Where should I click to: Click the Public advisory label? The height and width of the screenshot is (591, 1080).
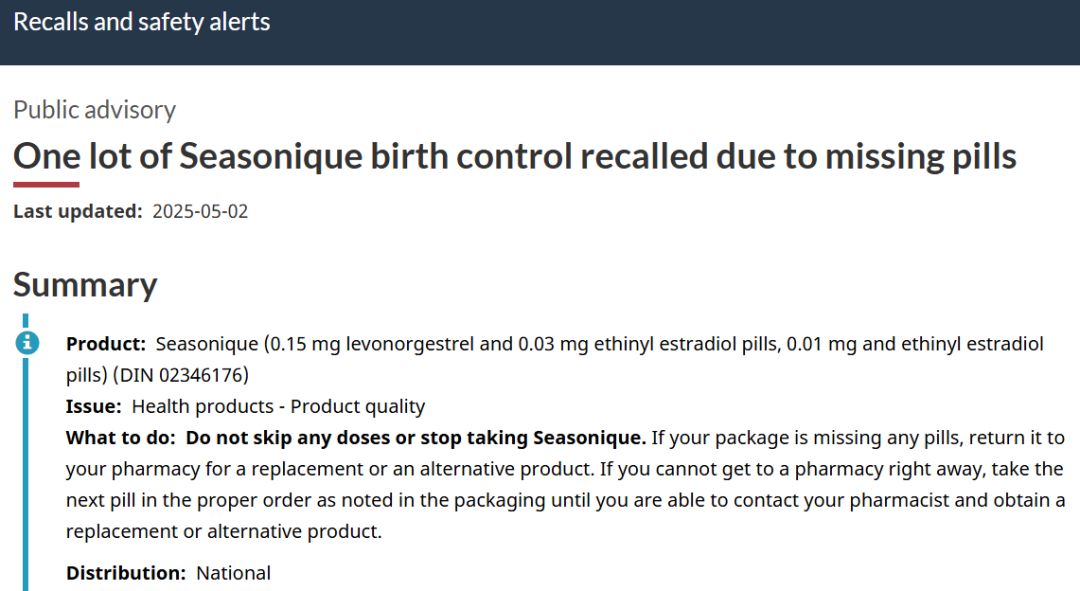(94, 110)
